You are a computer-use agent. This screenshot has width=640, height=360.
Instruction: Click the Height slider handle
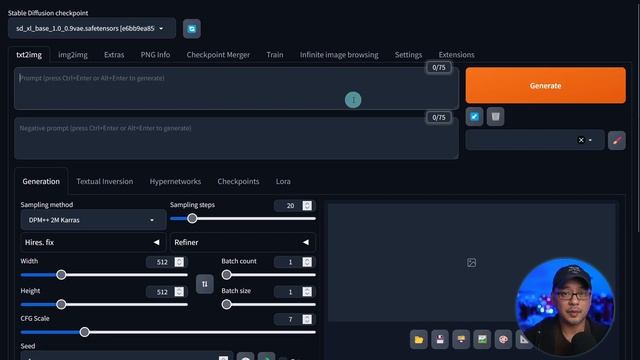[61, 304]
